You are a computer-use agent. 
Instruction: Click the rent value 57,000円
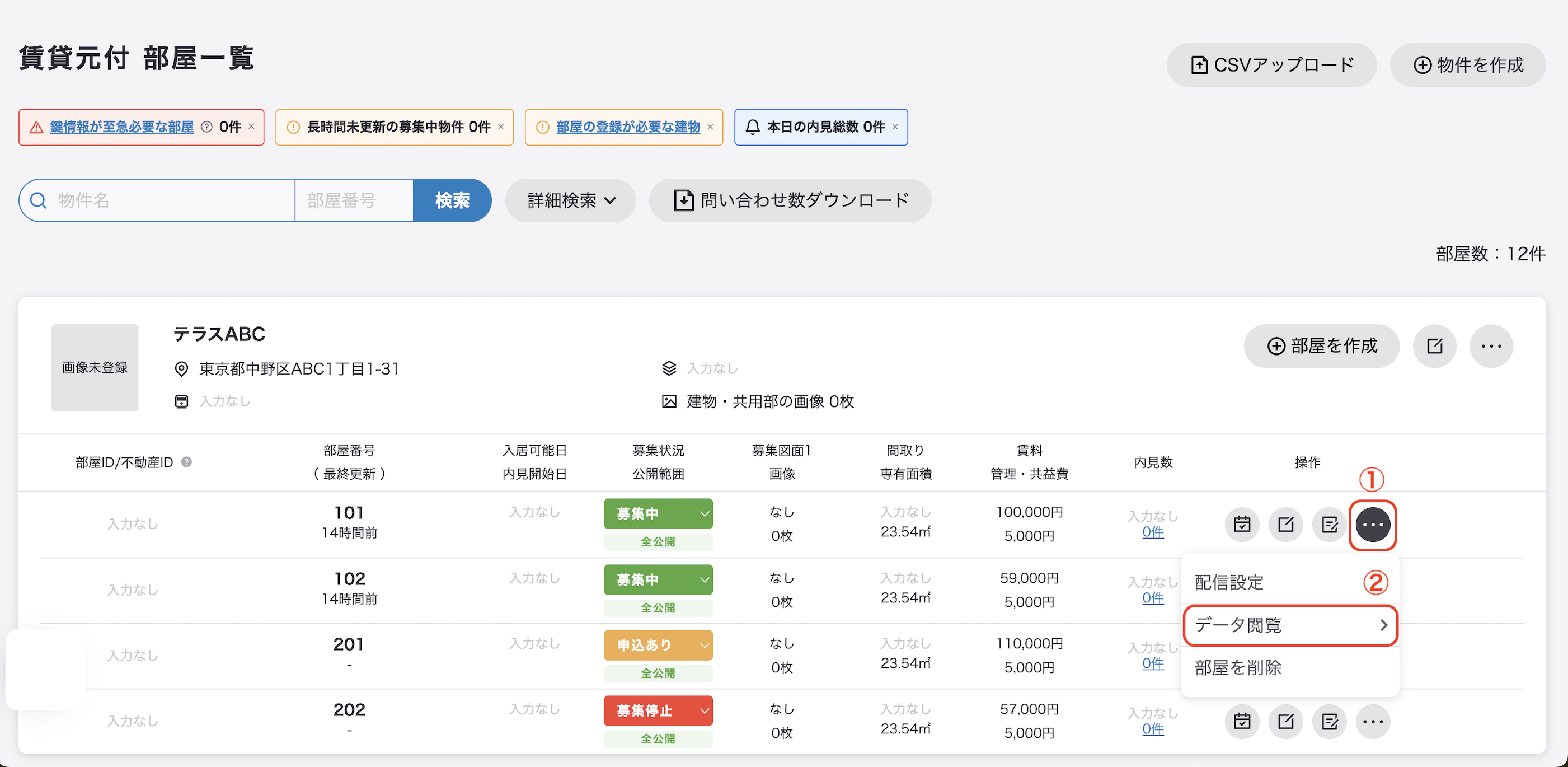1029,709
